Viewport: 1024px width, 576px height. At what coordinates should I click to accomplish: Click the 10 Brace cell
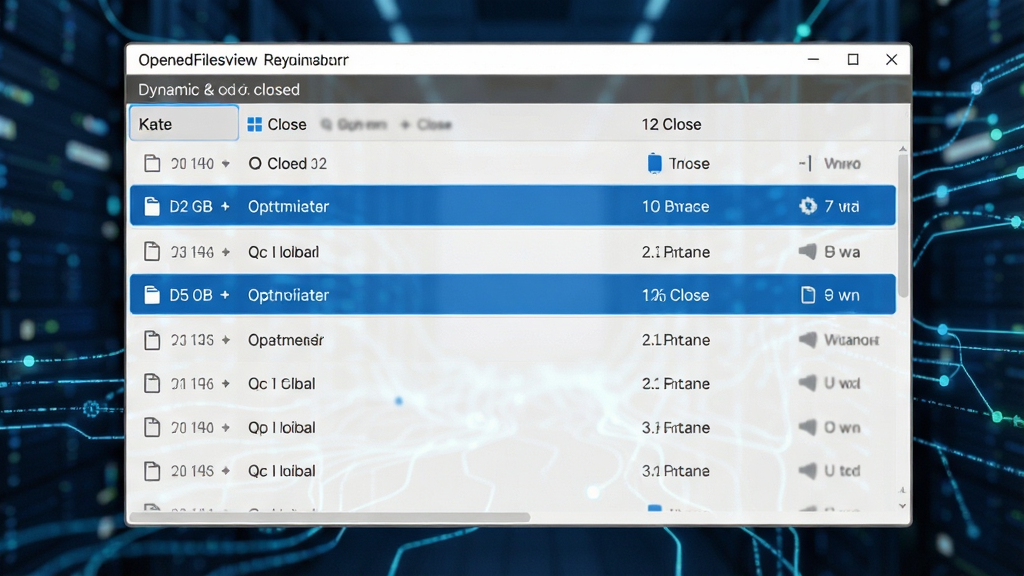(675, 206)
